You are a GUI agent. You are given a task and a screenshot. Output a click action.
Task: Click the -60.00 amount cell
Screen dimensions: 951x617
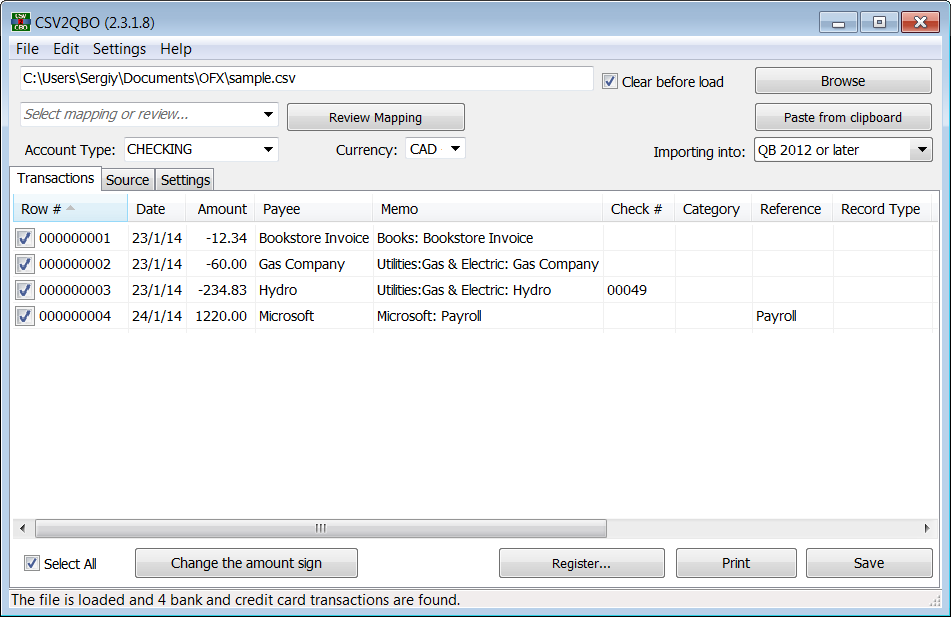(221, 264)
